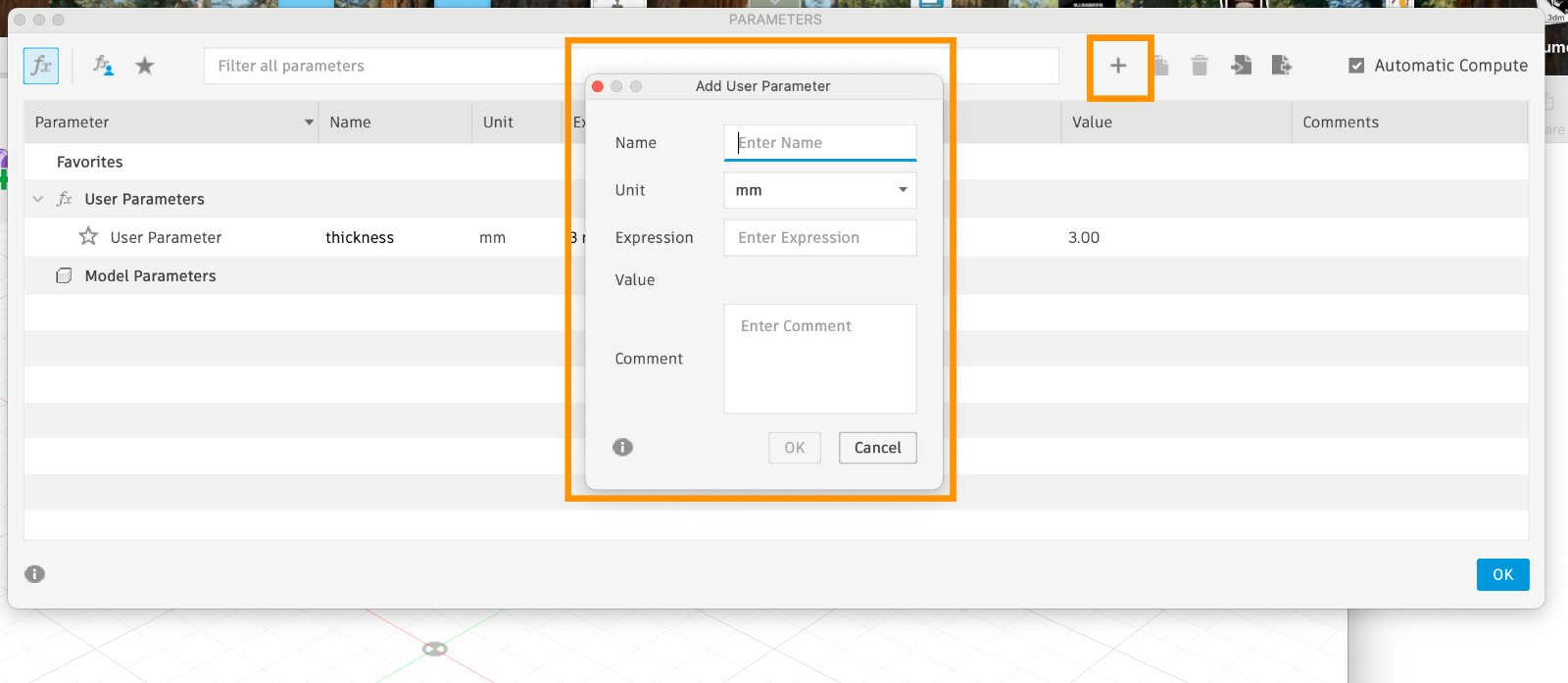
Task: Open the Parameter column header dropdown arrow
Action: (x=309, y=122)
